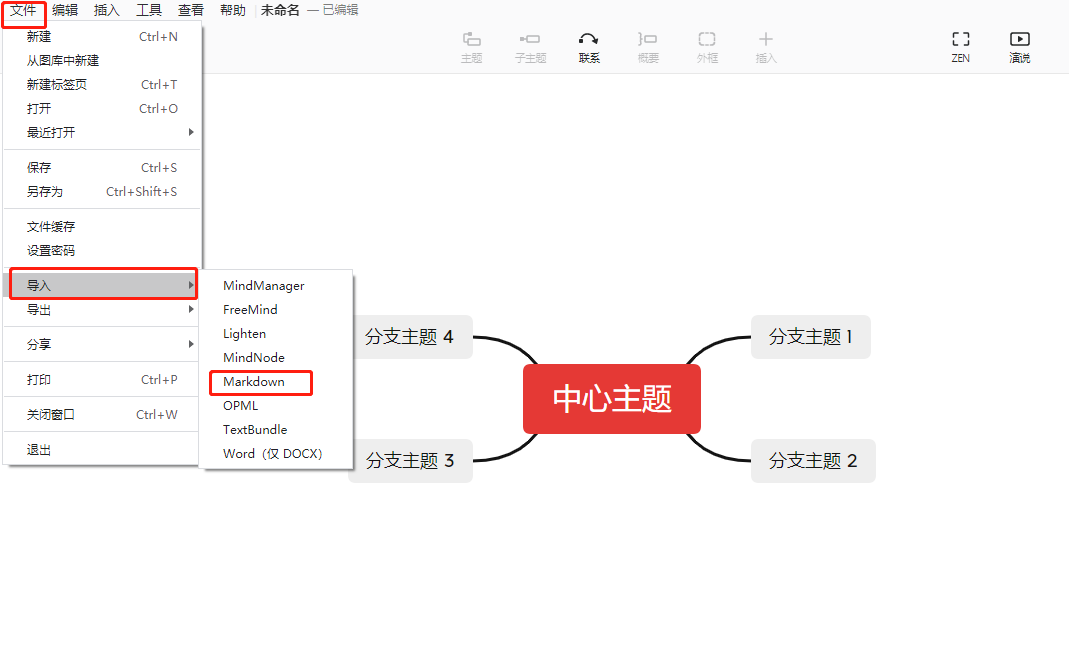The height and width of the screenshot is (652, 1069).
Task: Start 演说 presentation with its play icon
Action: (x=1019, y=46)
